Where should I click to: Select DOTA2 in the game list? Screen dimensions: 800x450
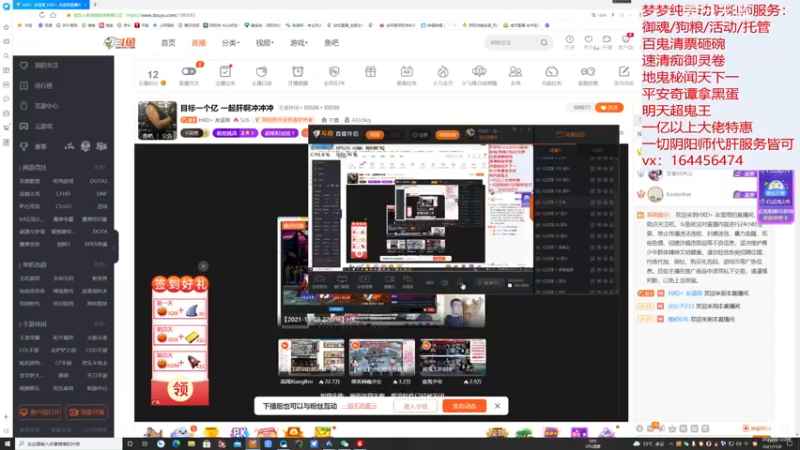98,181
